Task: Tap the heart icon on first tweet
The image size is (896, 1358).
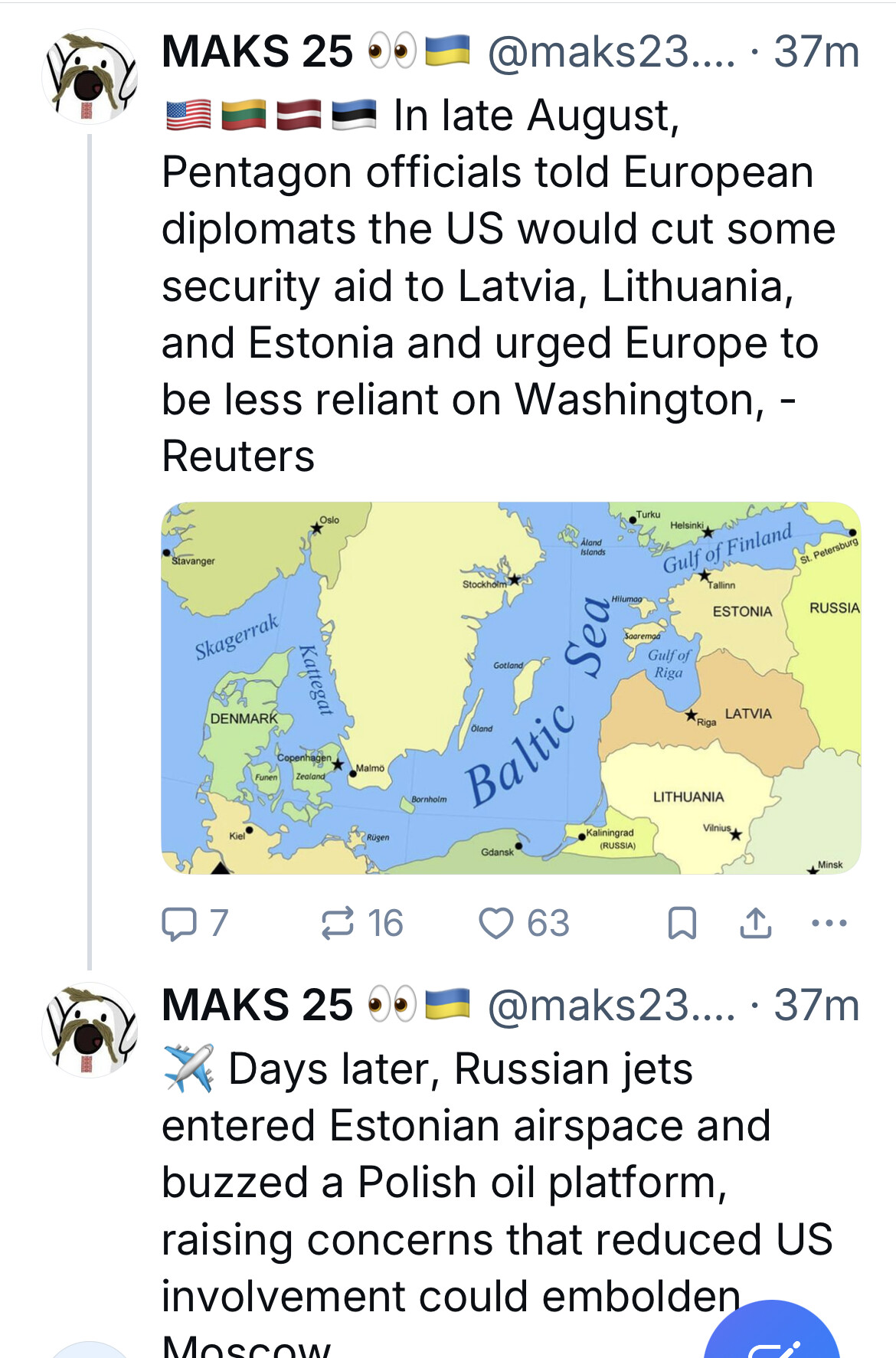Action: (495, 923)
